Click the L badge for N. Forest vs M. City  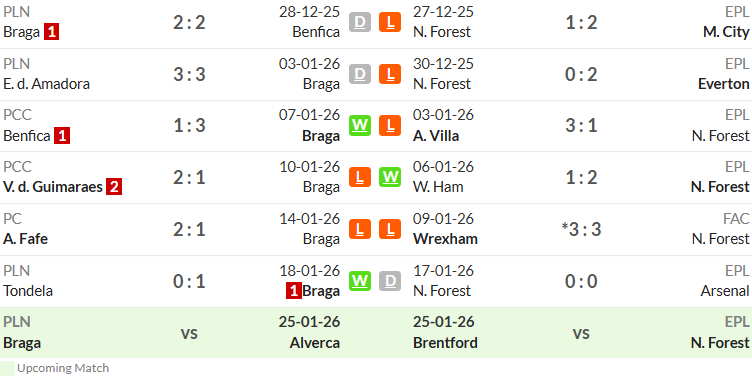coord(390,22)
